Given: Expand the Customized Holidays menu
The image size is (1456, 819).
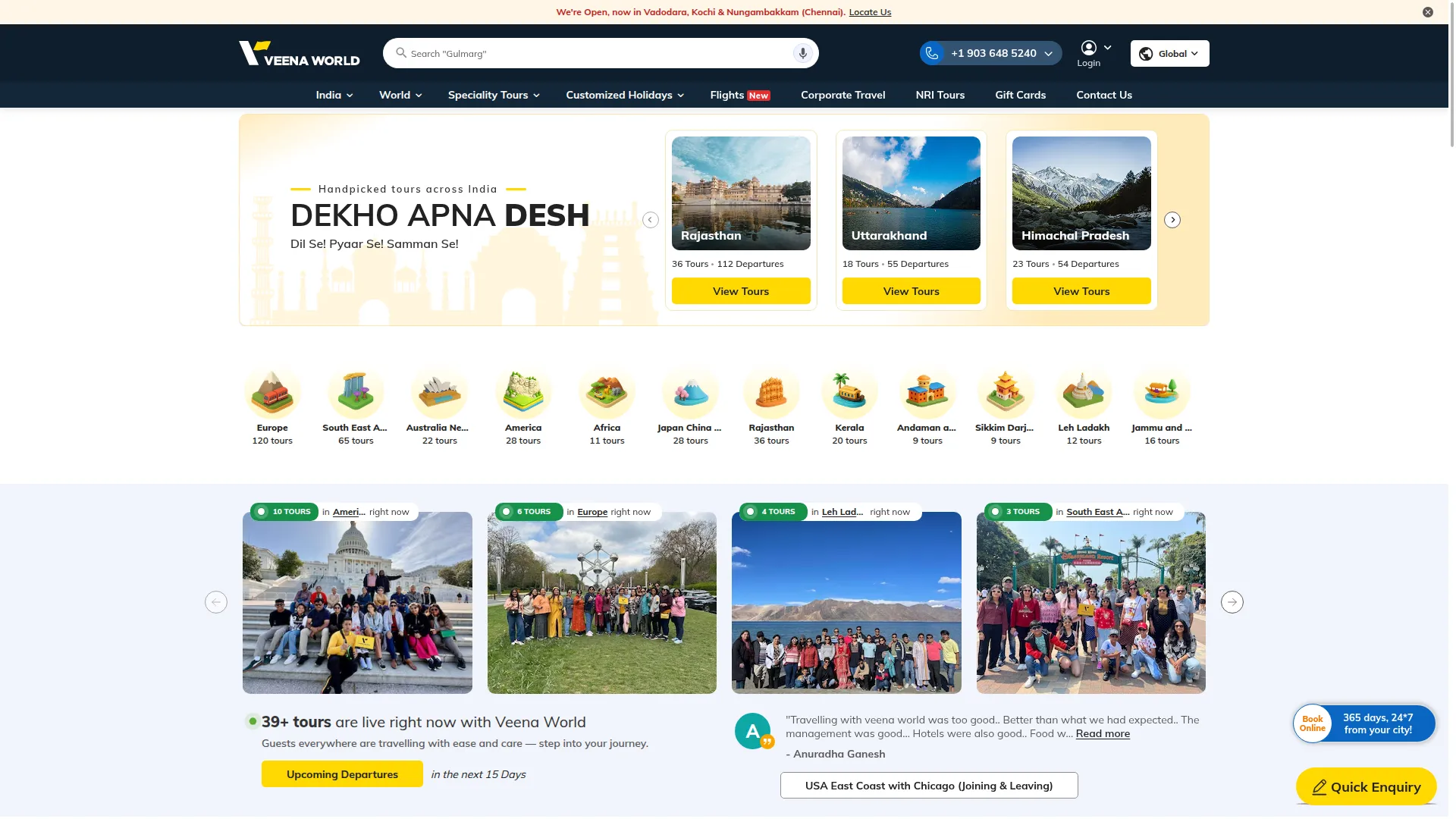Looking at the screenshot, I should 625,95.
